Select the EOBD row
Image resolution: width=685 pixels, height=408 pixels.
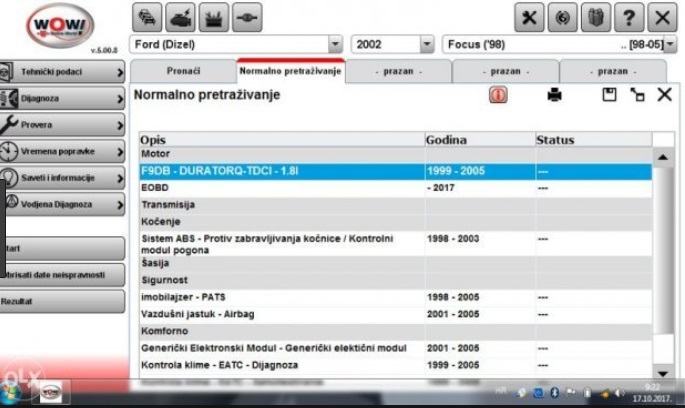(395, 188)
